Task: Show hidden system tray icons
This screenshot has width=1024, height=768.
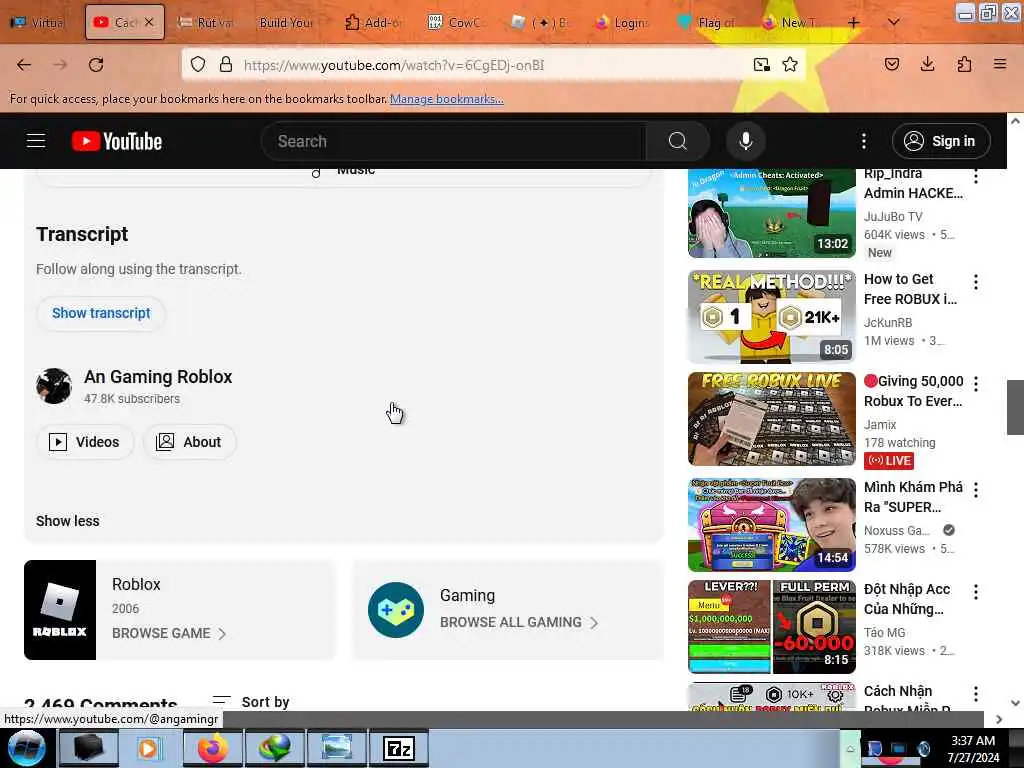Action: (850, 749)
